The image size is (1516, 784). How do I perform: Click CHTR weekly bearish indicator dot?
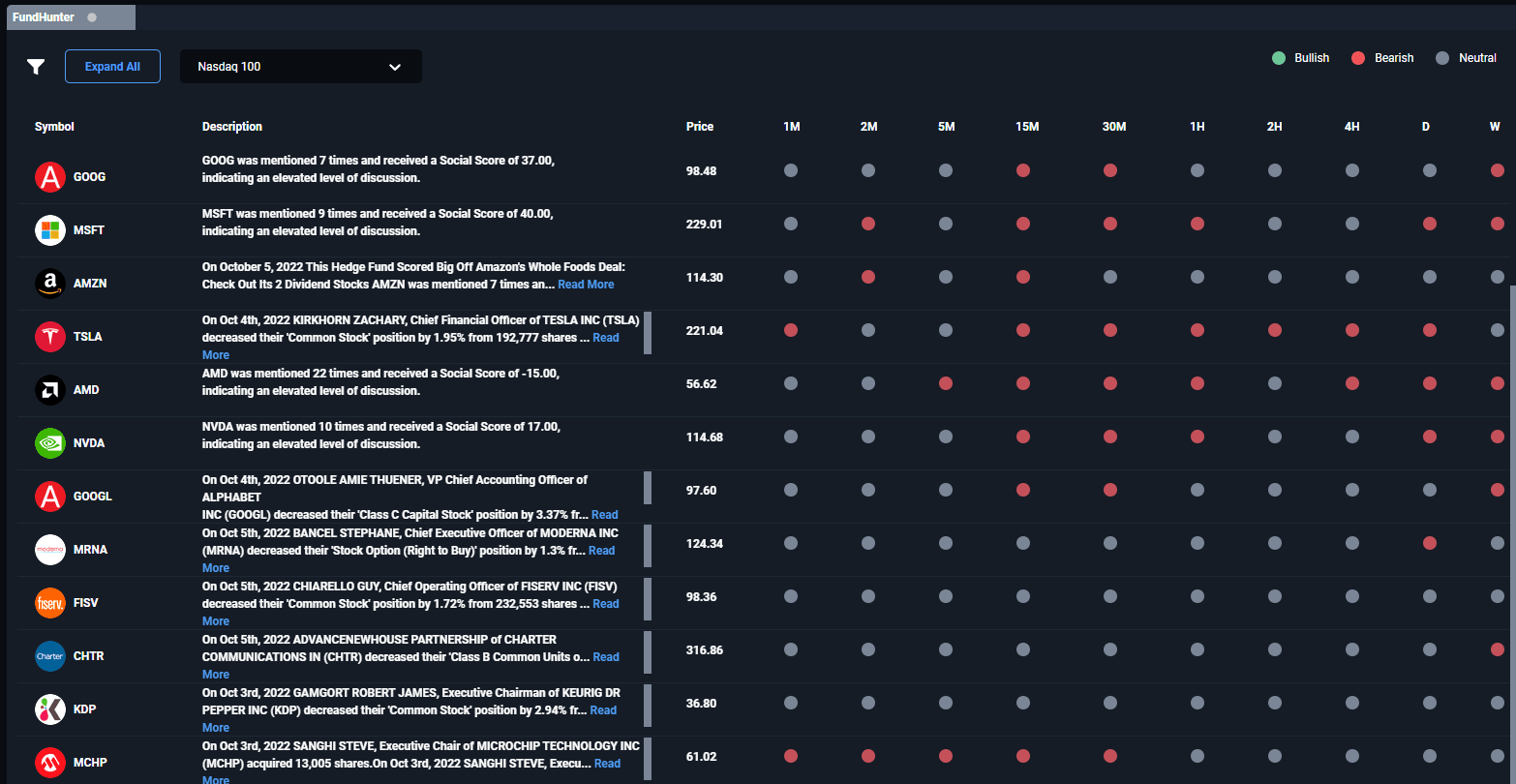pyautogui.click(x=1498, y=649)
